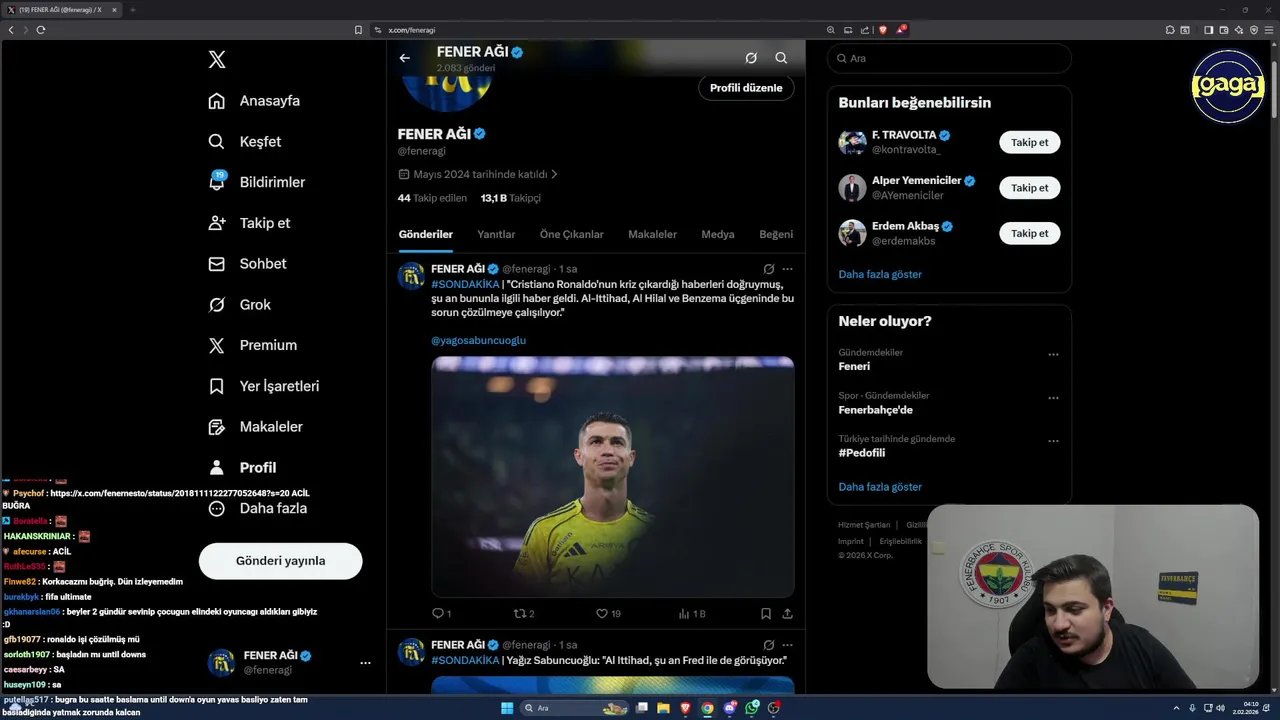Open Premium in the sidebar
1280x720 pixels.
pos(252,345)
